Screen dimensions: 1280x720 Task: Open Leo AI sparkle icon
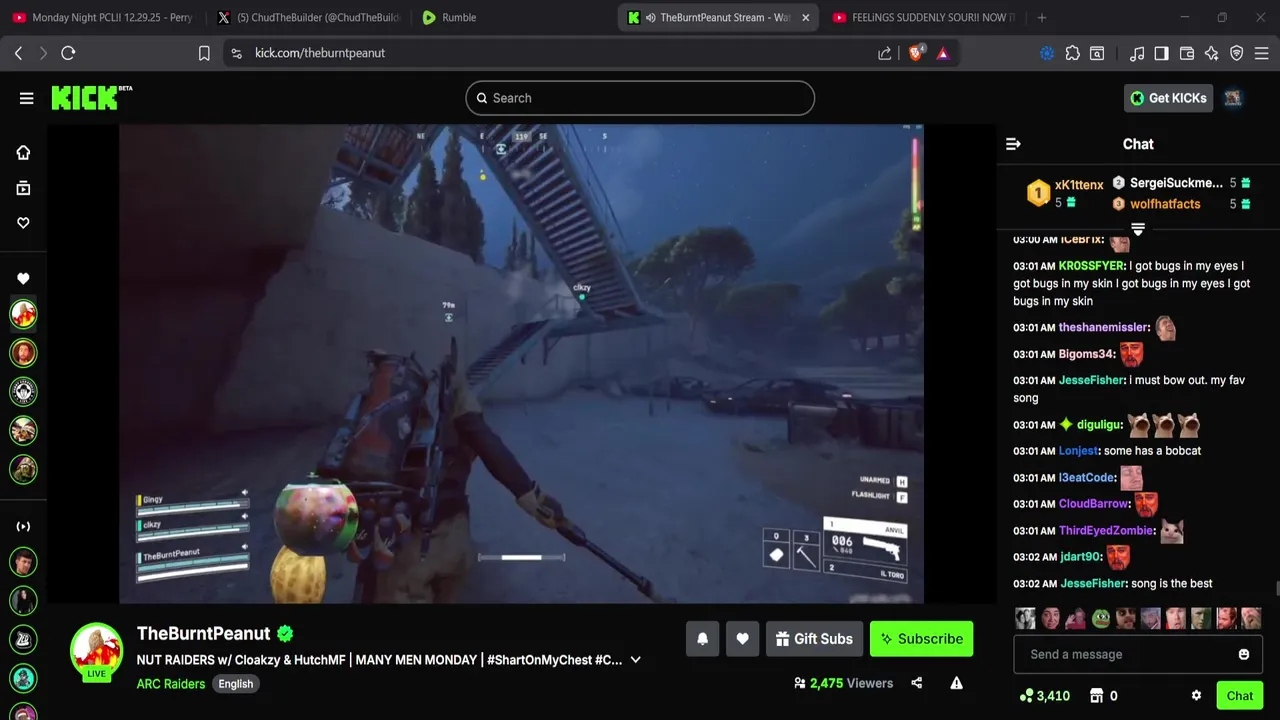(1211, 53)
